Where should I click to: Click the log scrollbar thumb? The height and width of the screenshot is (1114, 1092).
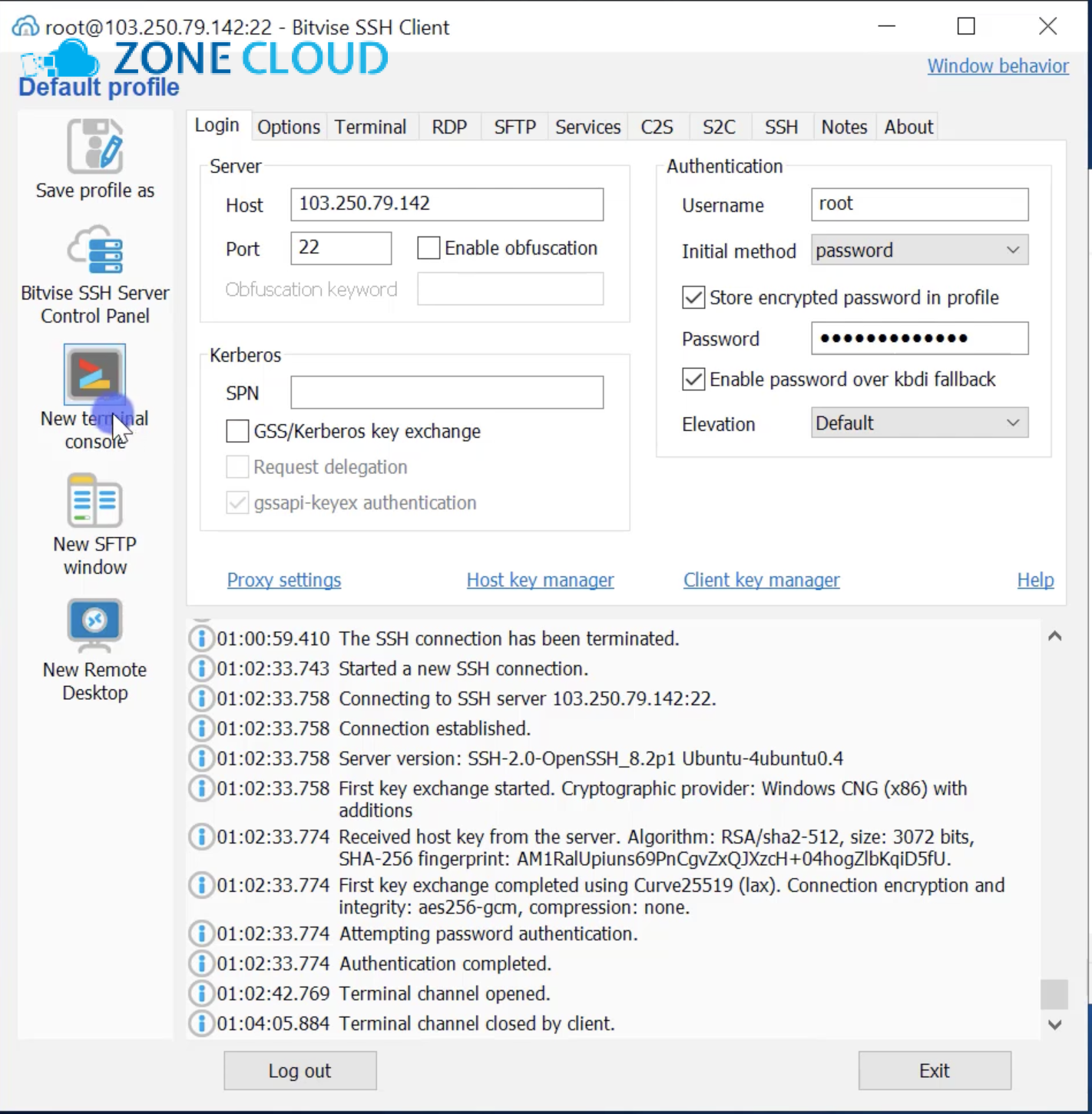click(1054, 994)
